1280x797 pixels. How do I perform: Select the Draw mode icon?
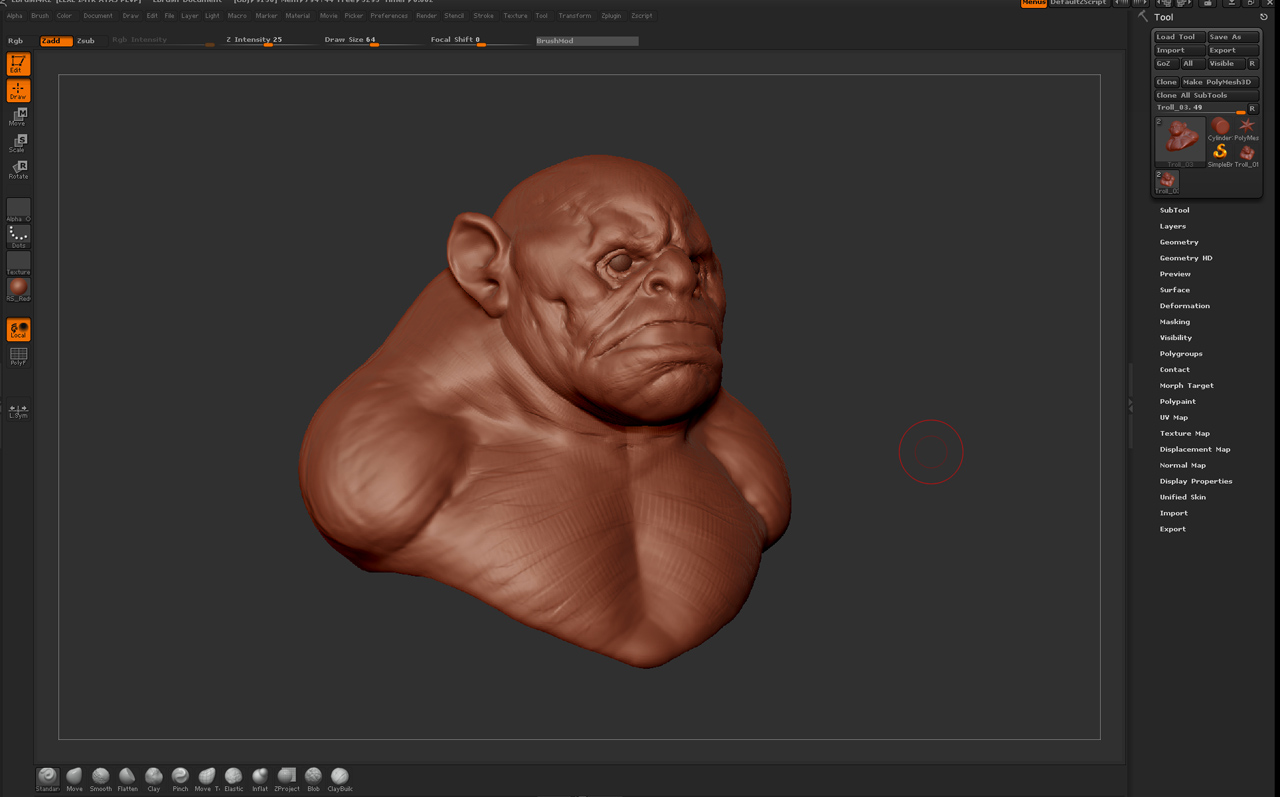[x=18, y=90]
